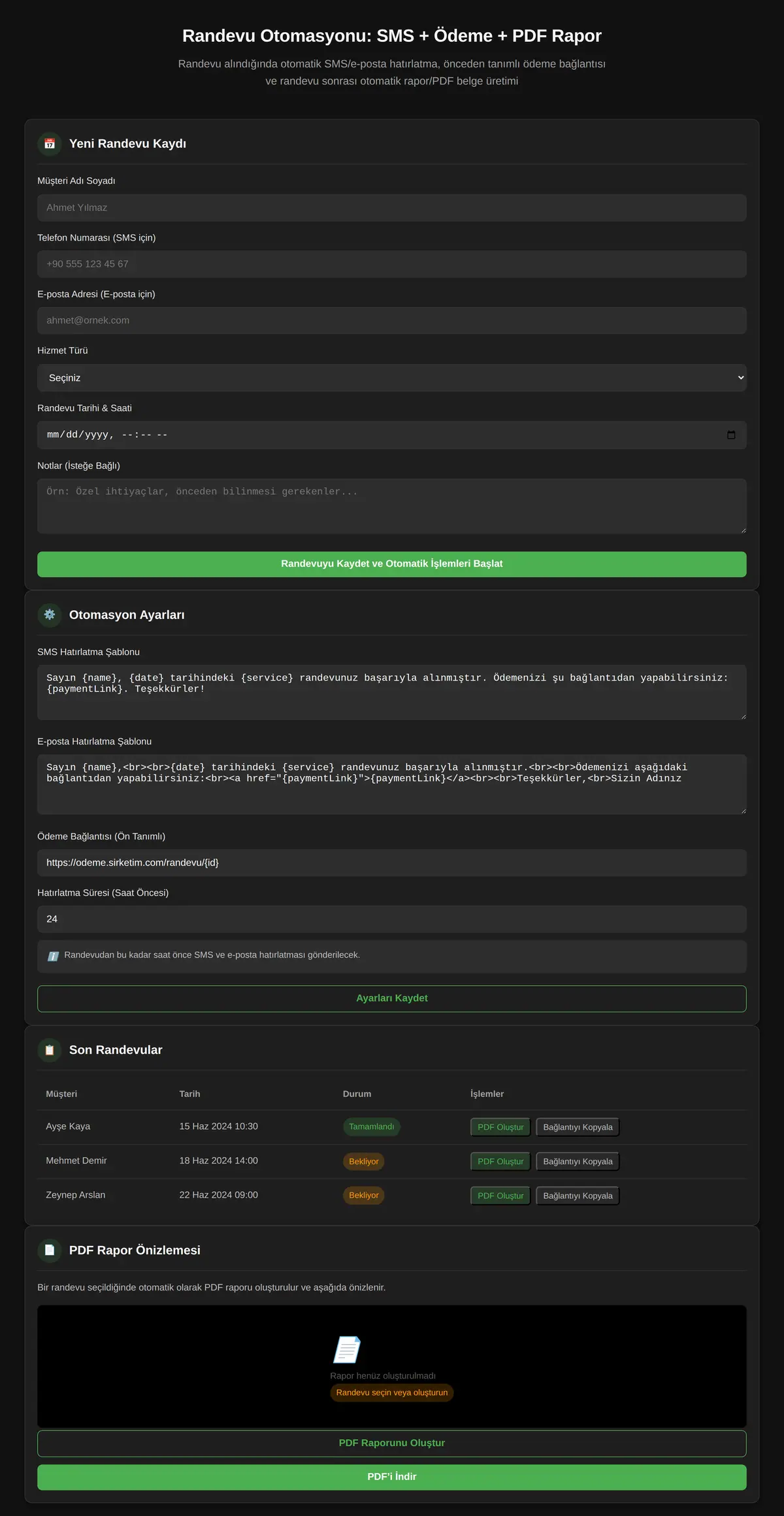Image resolution: width=784 pixels, height=1516 pixels.
Task: Click PDF Oluştur for Zeynep Arslan
Action: pyautogui.click(x=500, y=1196)
